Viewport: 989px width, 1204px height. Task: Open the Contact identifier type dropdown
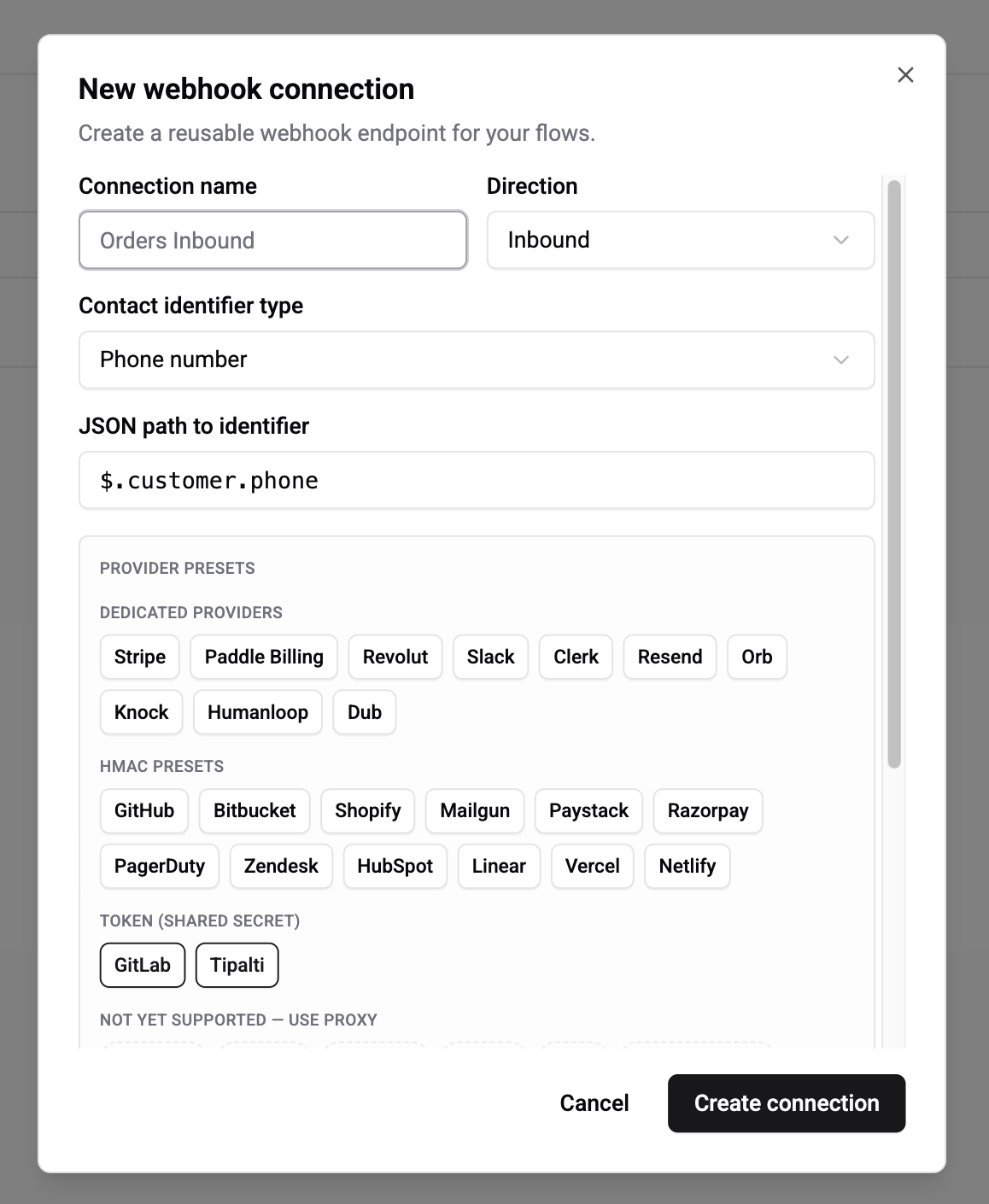point(477,359)
